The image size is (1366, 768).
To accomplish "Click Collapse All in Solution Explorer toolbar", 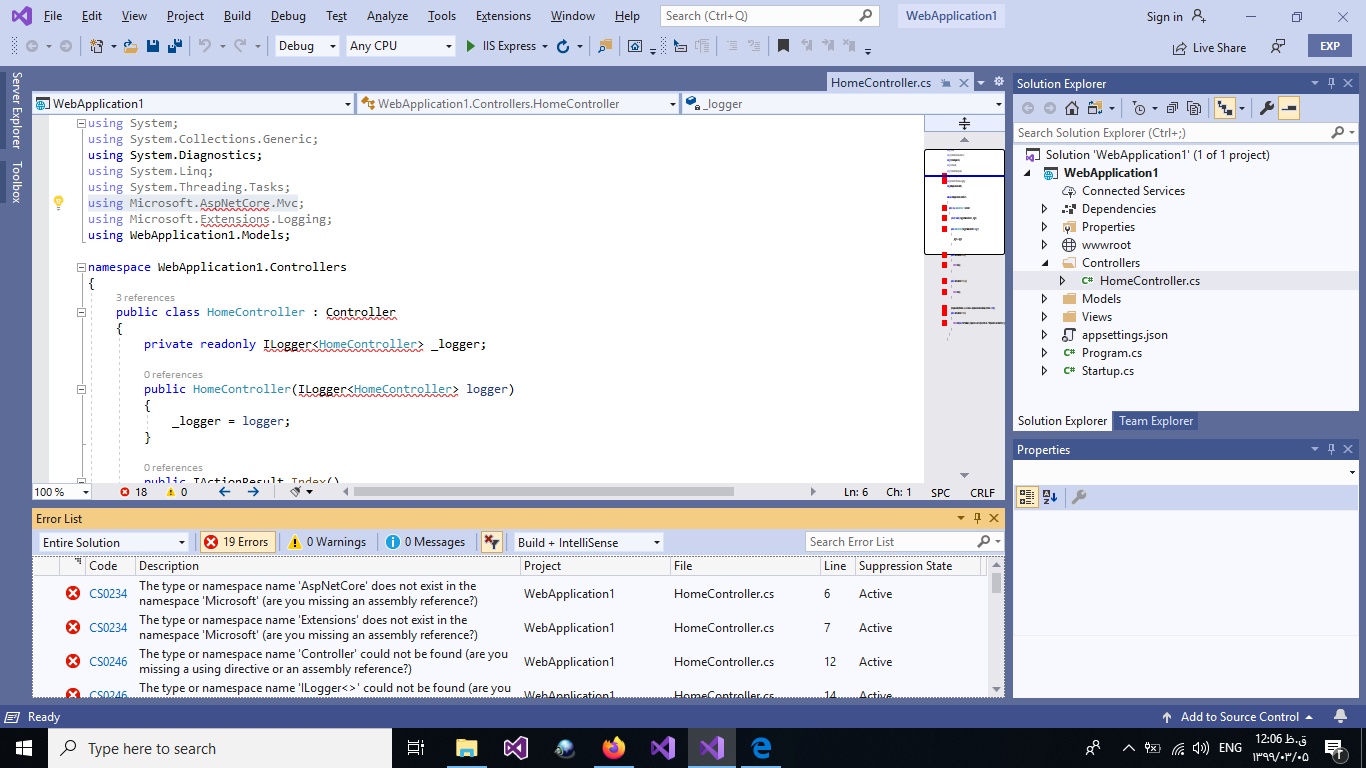I will pos(1173,108).
